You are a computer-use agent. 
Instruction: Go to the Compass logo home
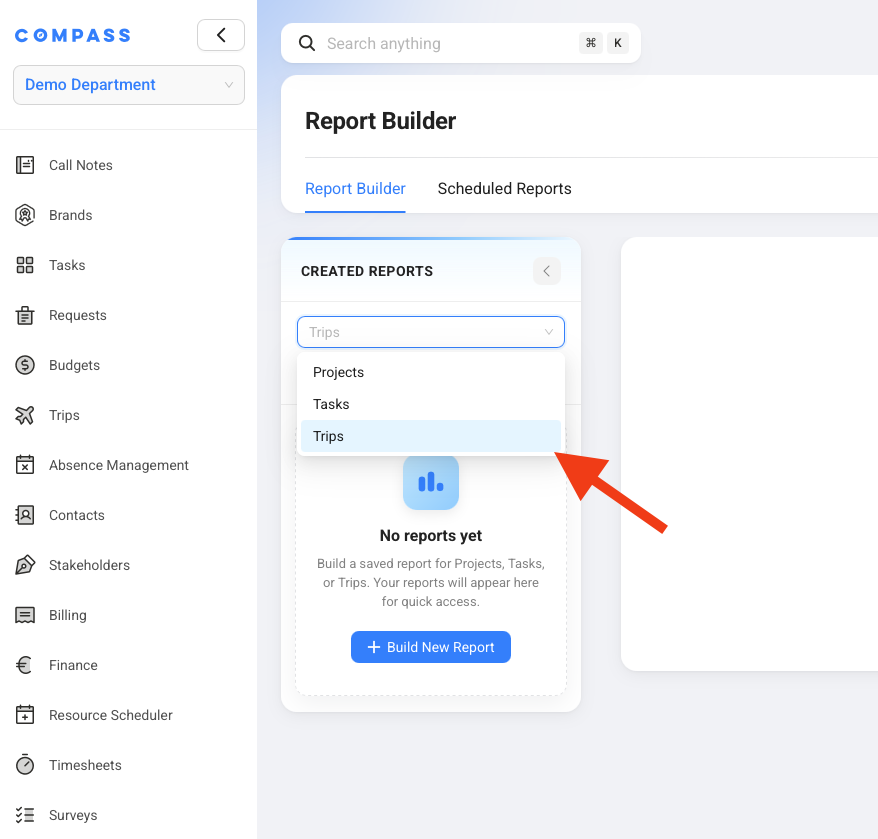coord(73,35)
